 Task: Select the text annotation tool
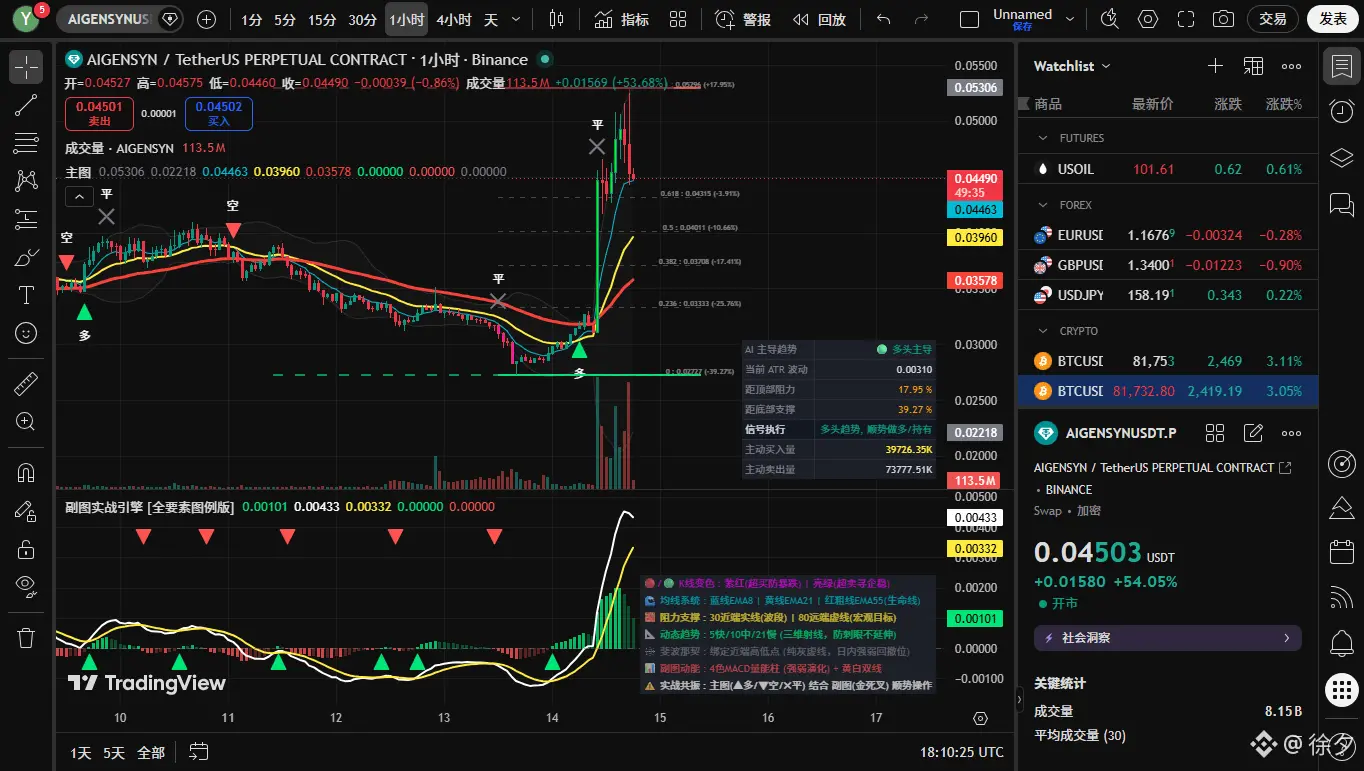[26, 295]
